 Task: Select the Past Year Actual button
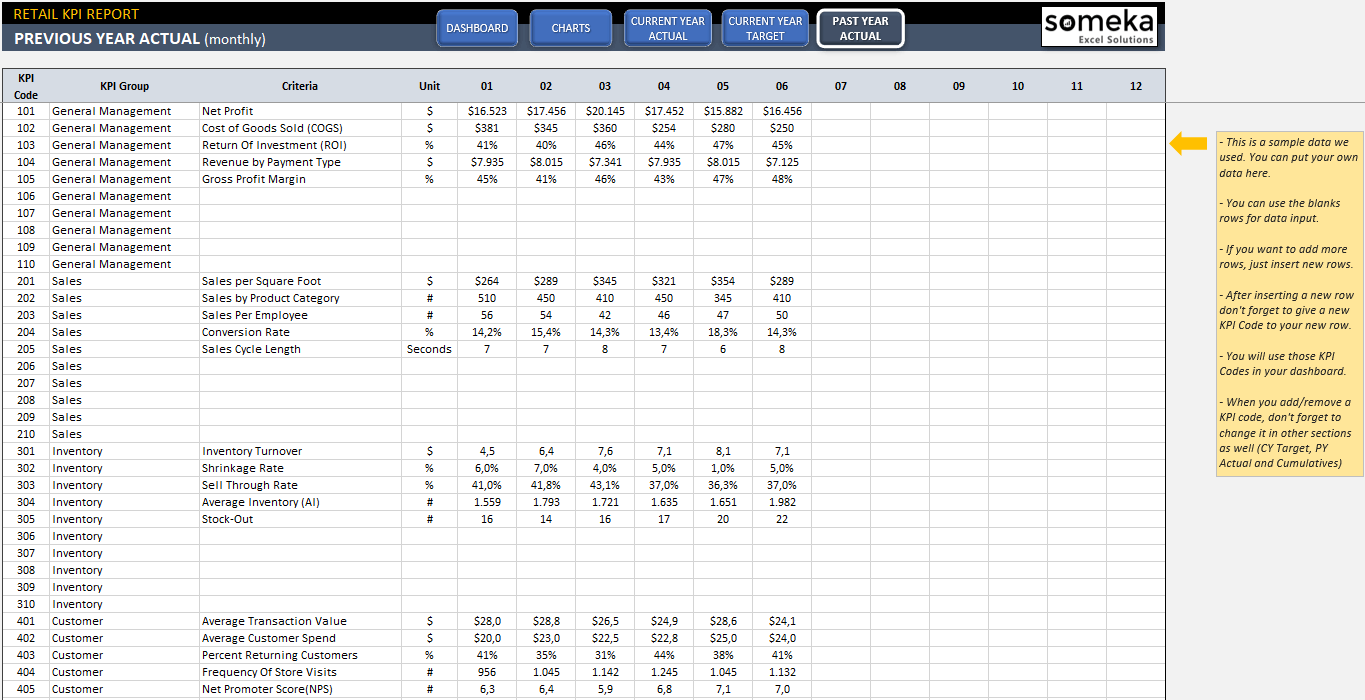[x=860, y=28]
